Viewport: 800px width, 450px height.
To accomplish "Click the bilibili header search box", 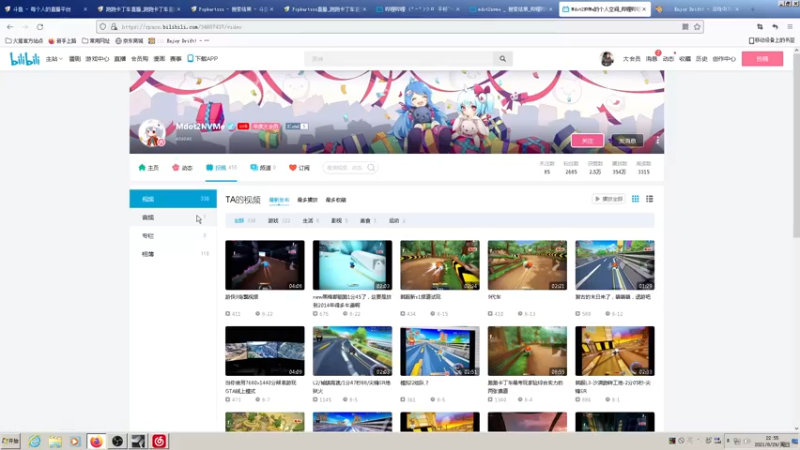I will [399, 59].
